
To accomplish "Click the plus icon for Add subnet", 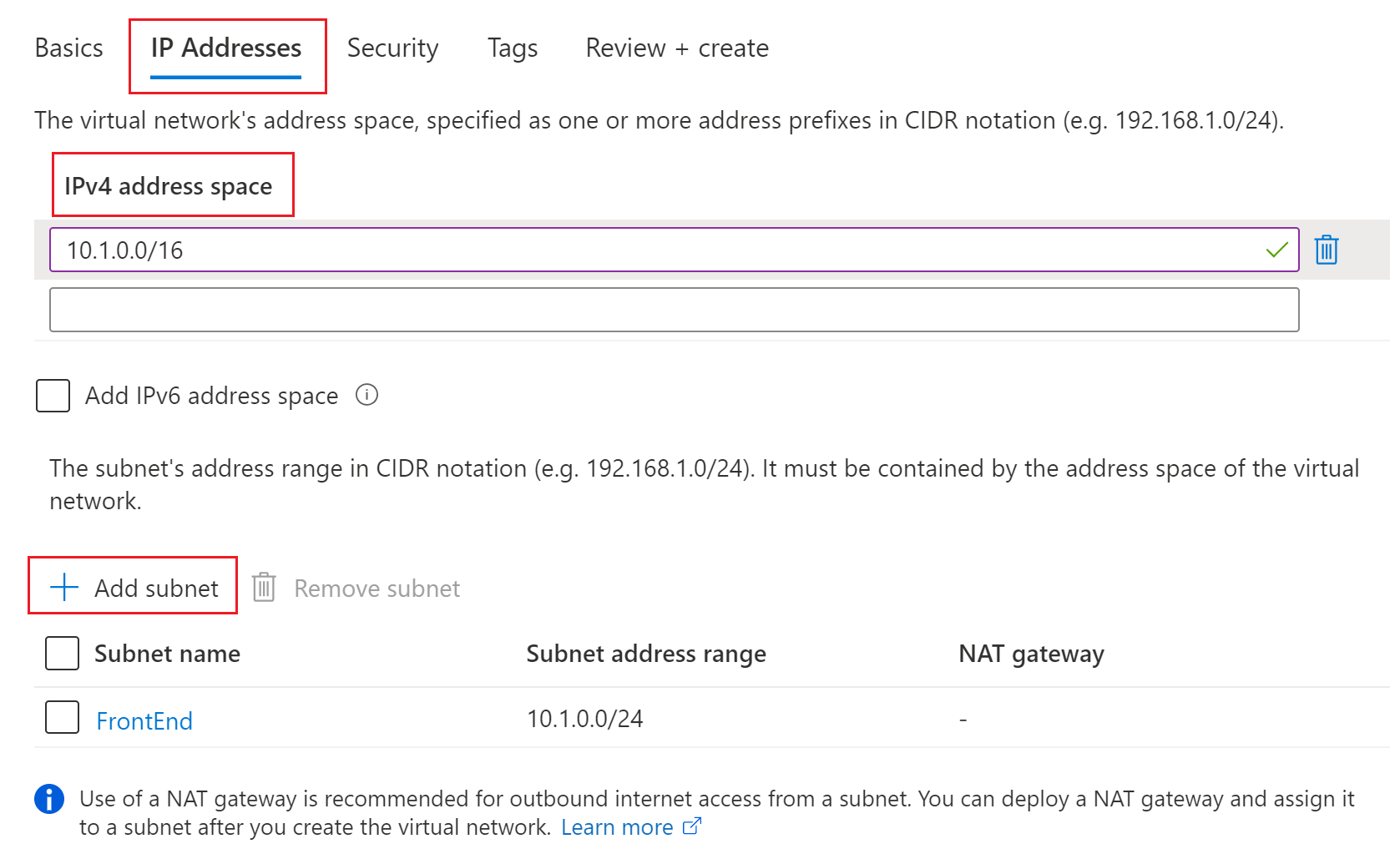I will (x=64, y=588).
